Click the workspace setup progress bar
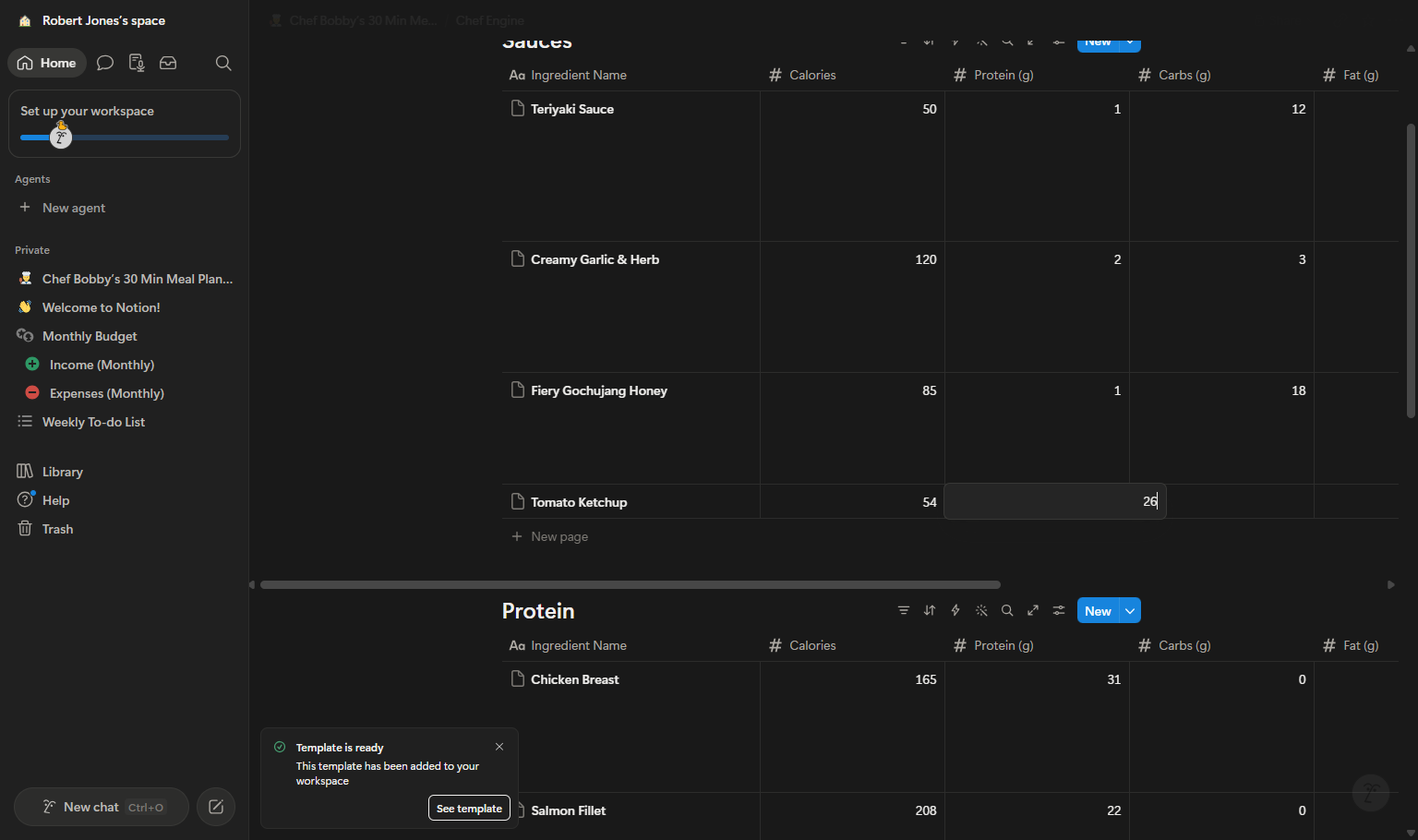The image size is (1418, 840). click(x=125, y=138)
